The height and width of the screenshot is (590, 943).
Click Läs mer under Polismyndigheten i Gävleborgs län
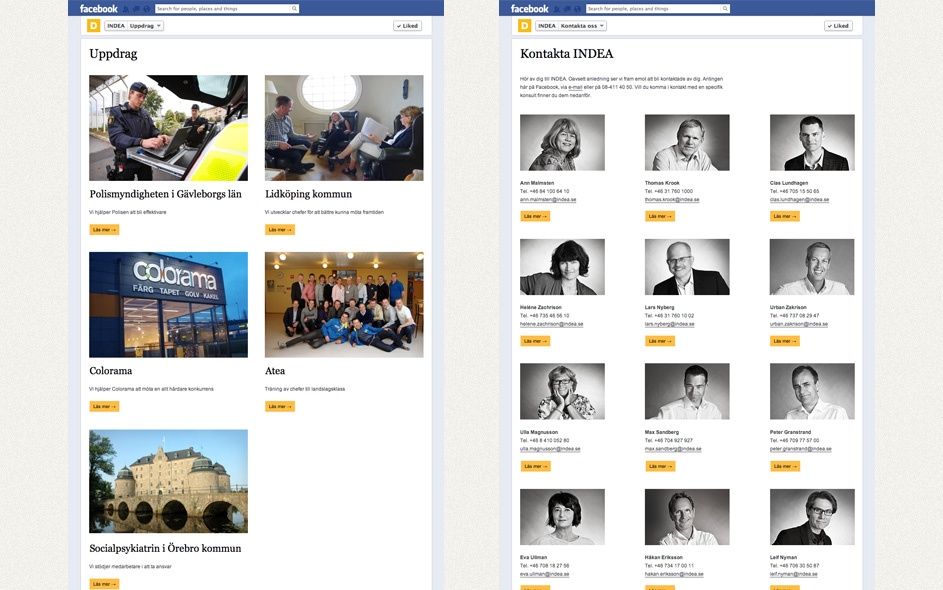pos(104,230)
